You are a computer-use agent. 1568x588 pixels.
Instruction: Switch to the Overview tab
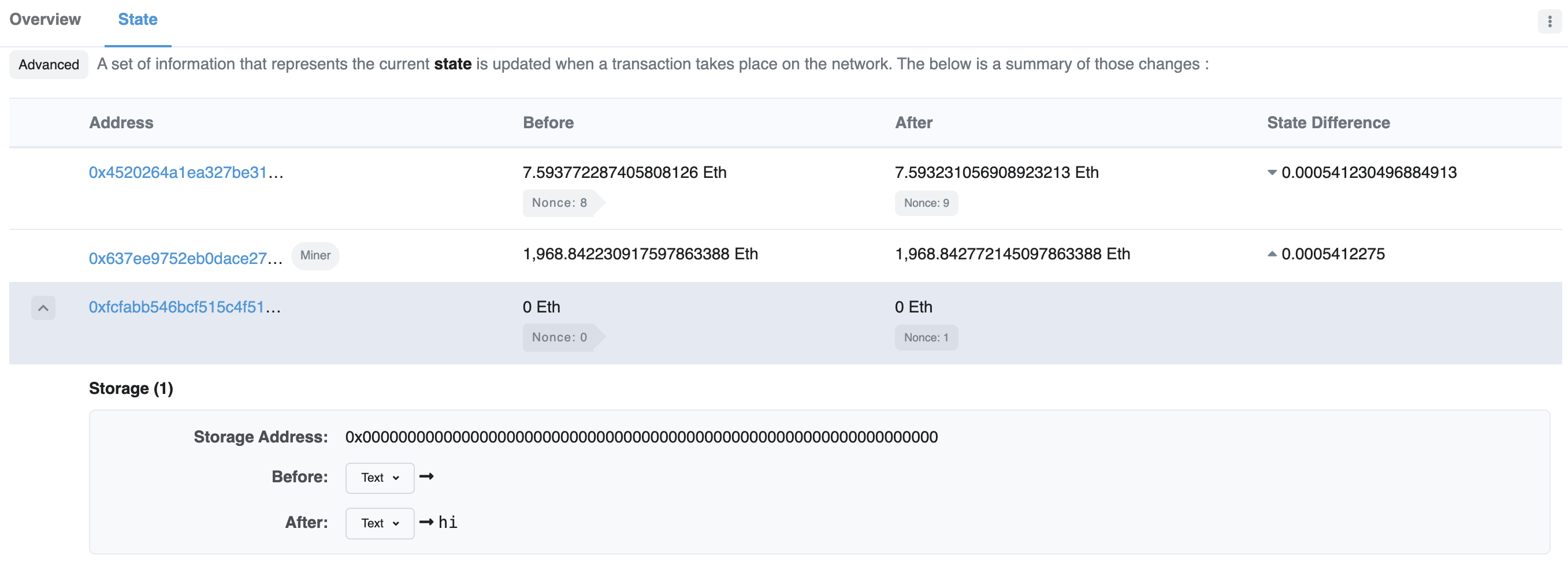[x=45, y=20]
